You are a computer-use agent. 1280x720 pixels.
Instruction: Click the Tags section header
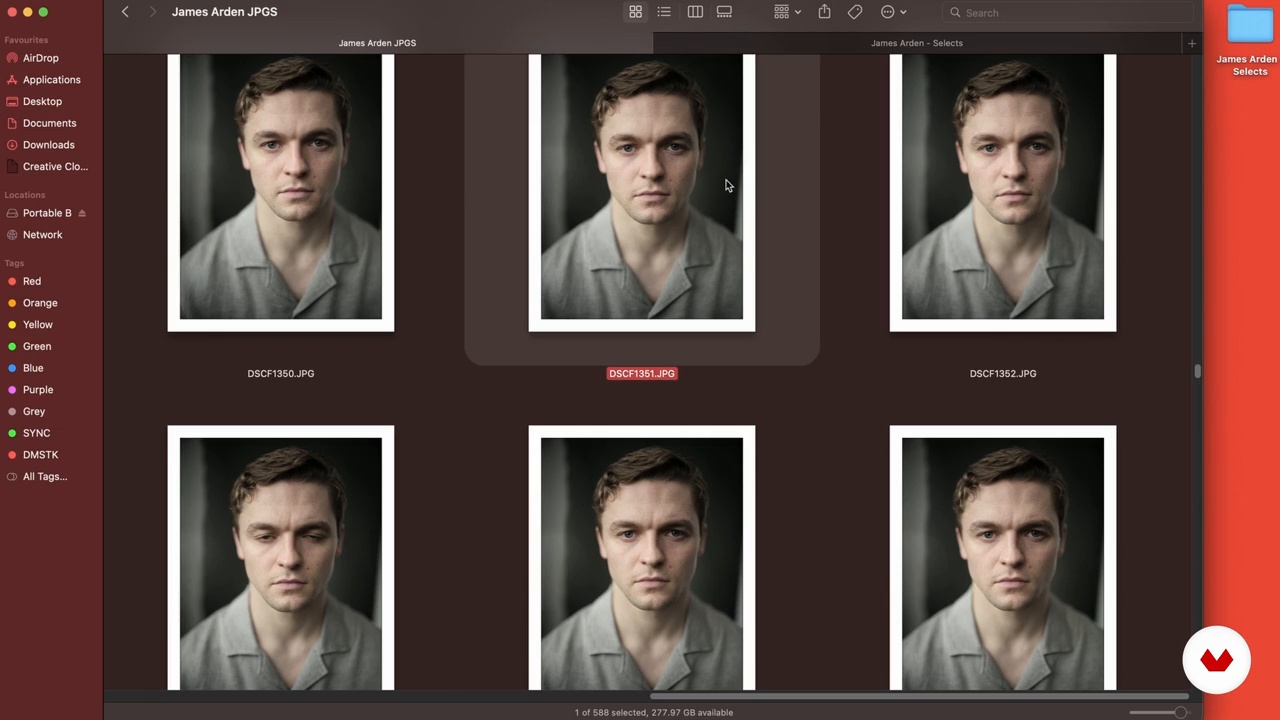tap(14, 263)
